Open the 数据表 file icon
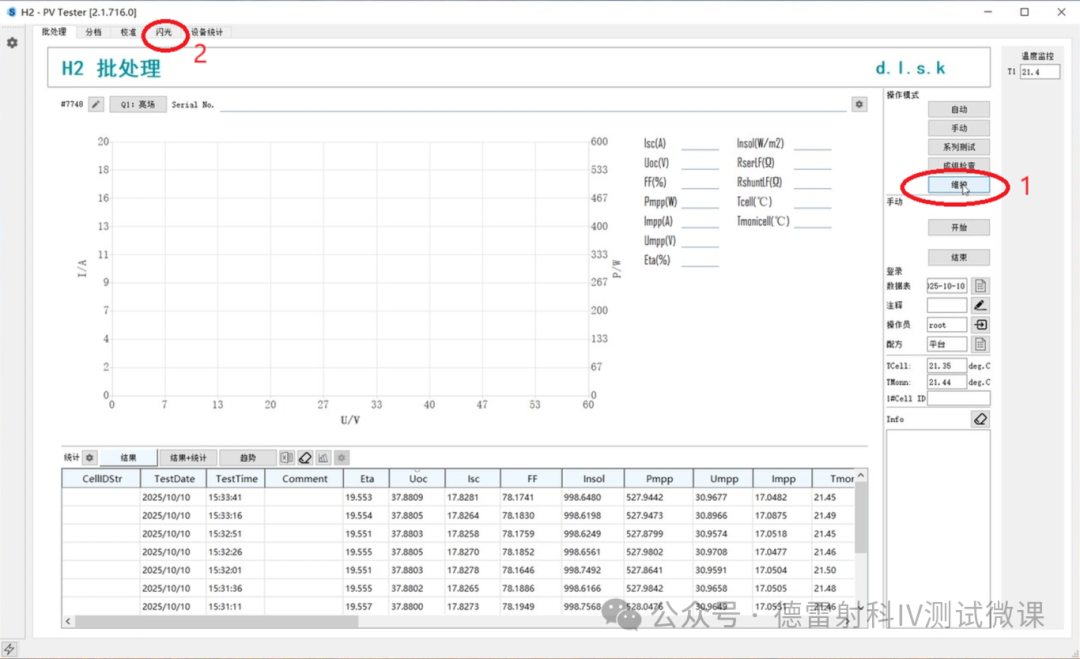This screenshot has width=1080, height=659. click(981, 286)
